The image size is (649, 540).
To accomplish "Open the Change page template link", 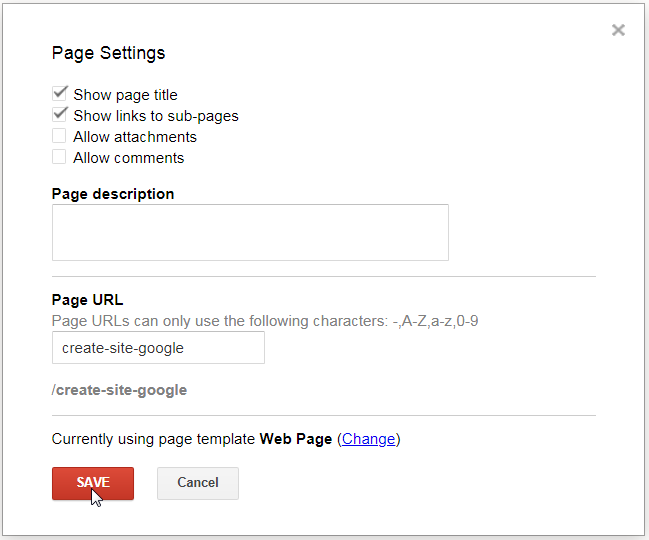I will coord(368,439).
